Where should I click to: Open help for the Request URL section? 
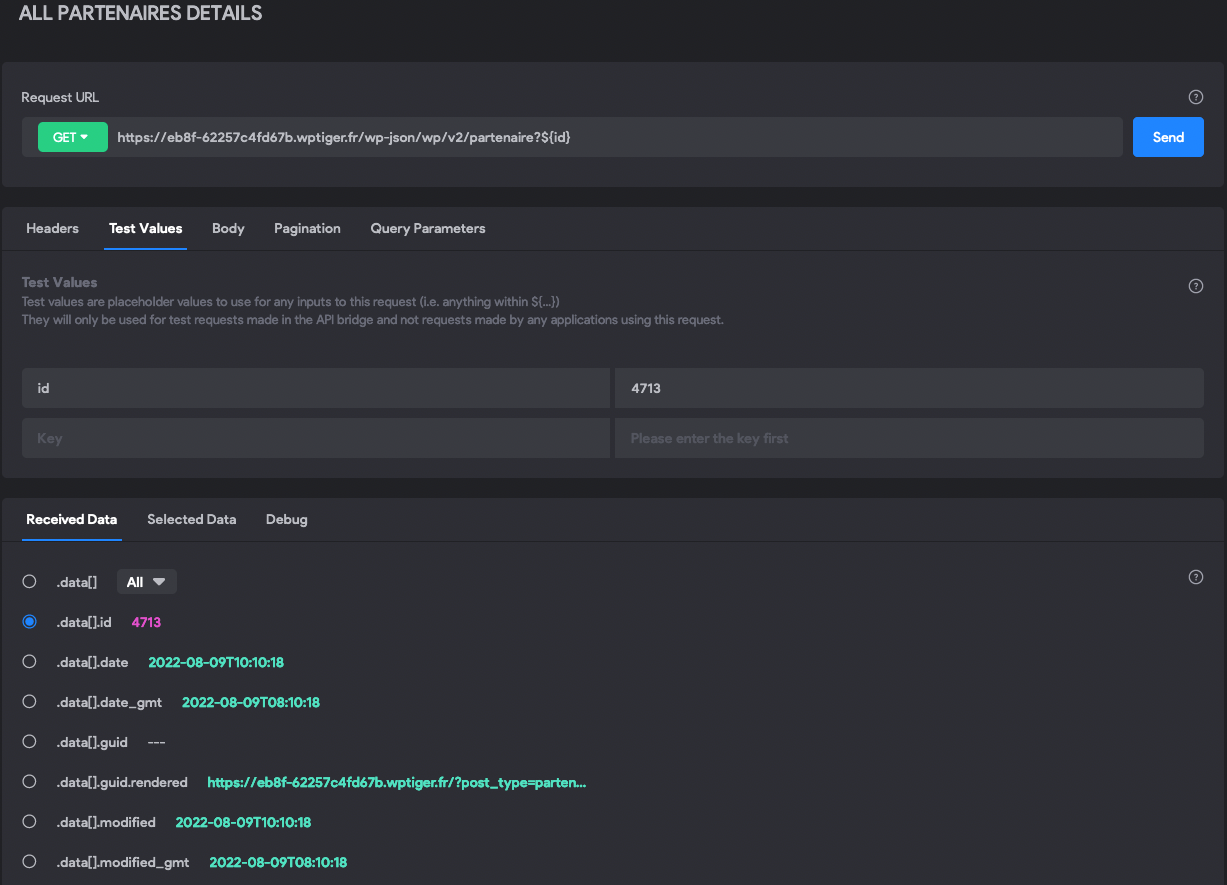click(1195, 97)
